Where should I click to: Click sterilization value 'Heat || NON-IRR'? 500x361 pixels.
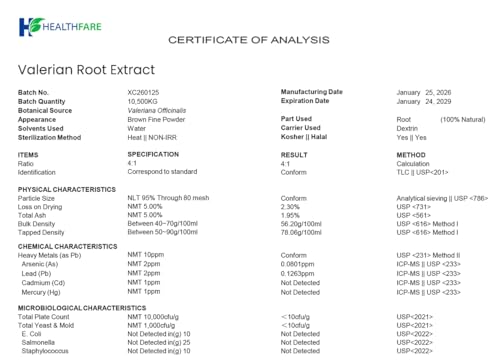pos(152,137)
